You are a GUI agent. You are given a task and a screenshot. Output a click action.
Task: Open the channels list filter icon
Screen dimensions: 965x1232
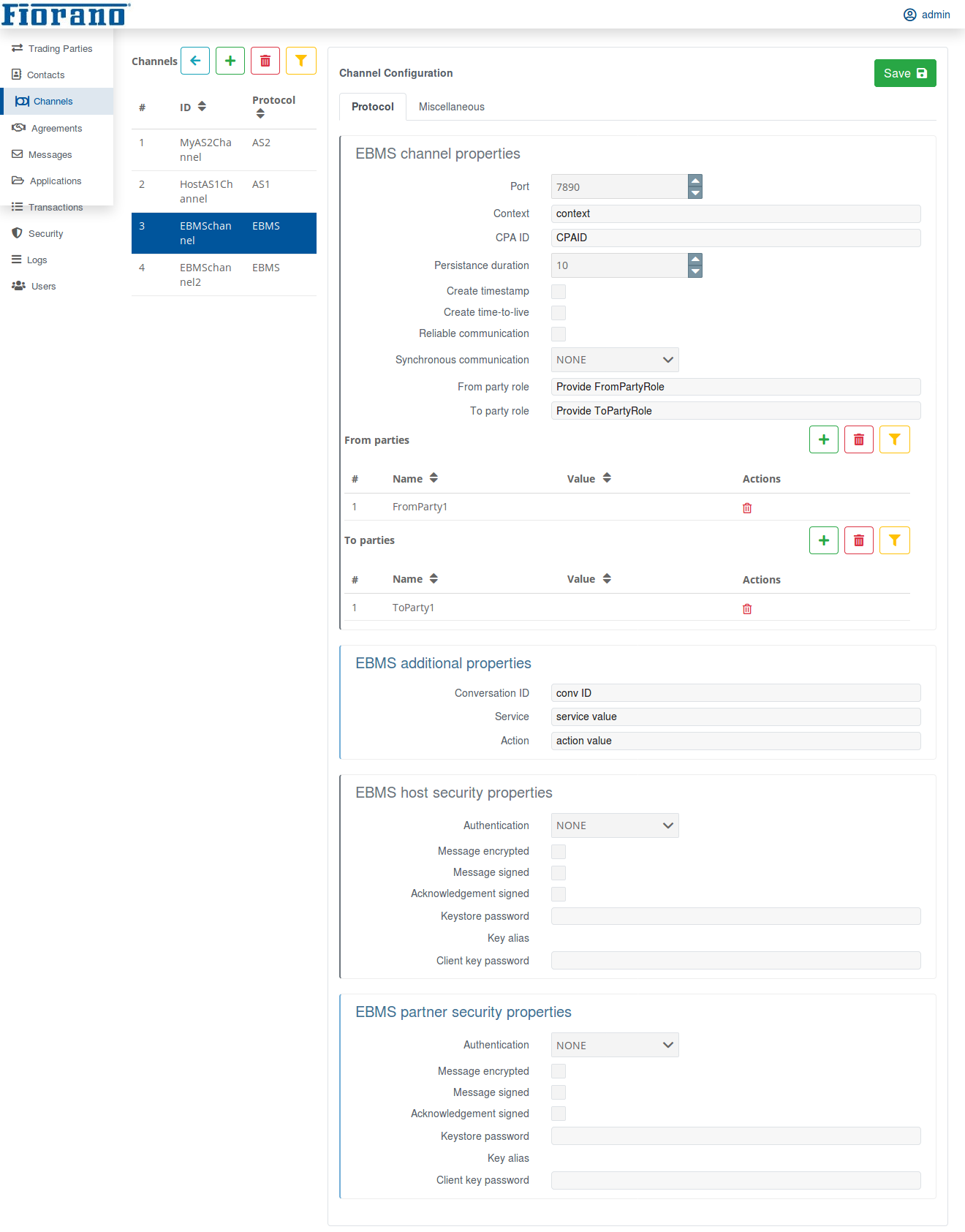click(300, 61)
